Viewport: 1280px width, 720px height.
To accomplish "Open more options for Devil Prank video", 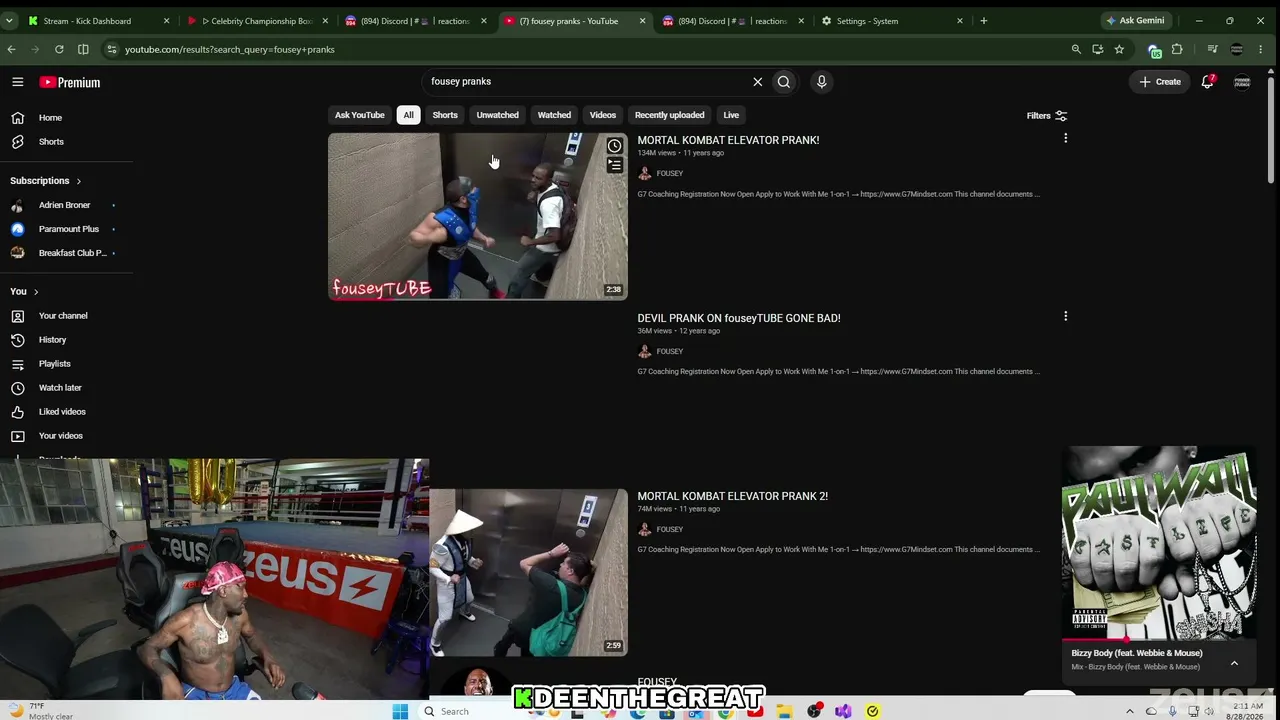I will [1065, 316].
